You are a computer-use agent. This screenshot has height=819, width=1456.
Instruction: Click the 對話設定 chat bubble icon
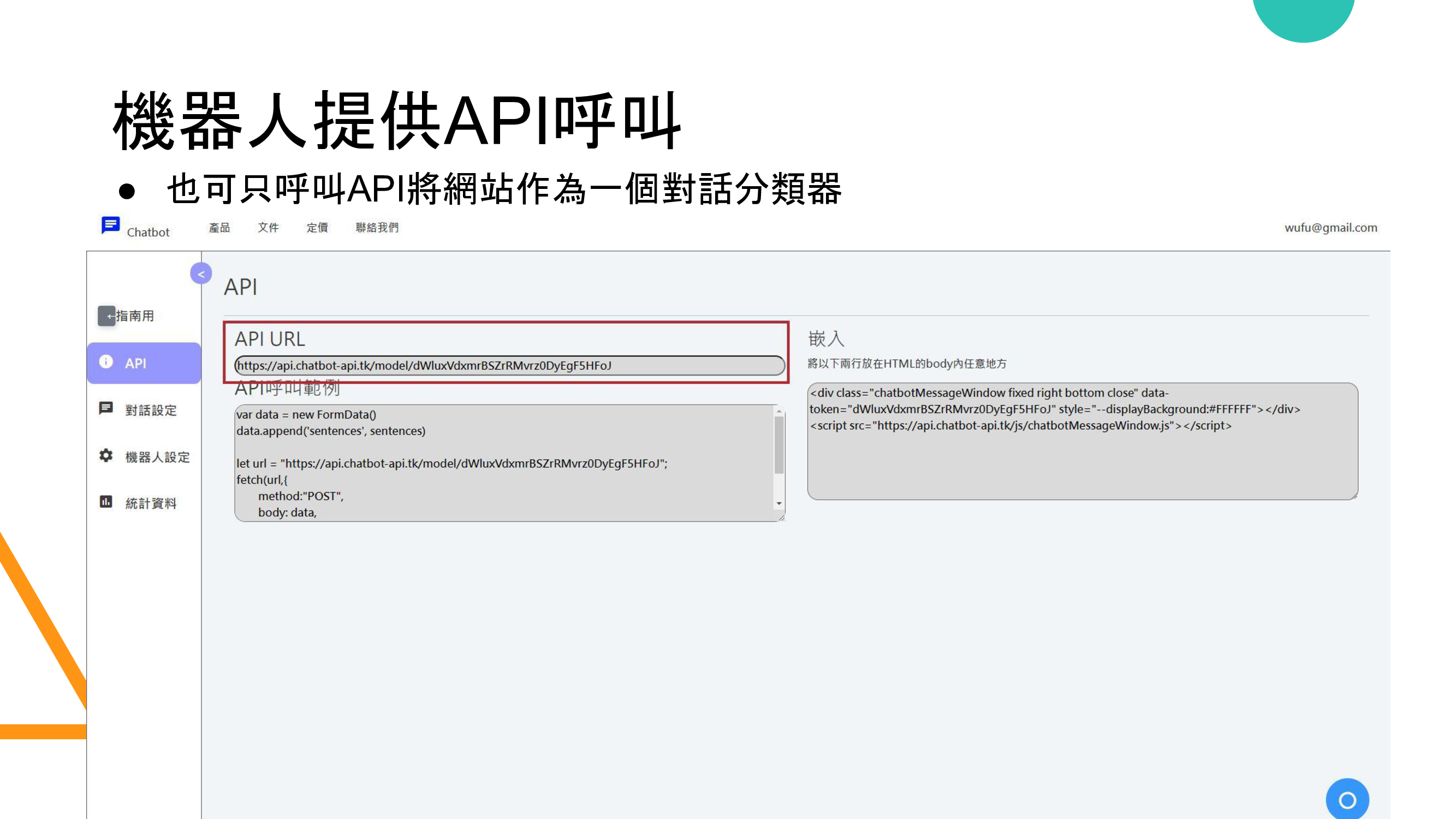(x=106, y=408)
